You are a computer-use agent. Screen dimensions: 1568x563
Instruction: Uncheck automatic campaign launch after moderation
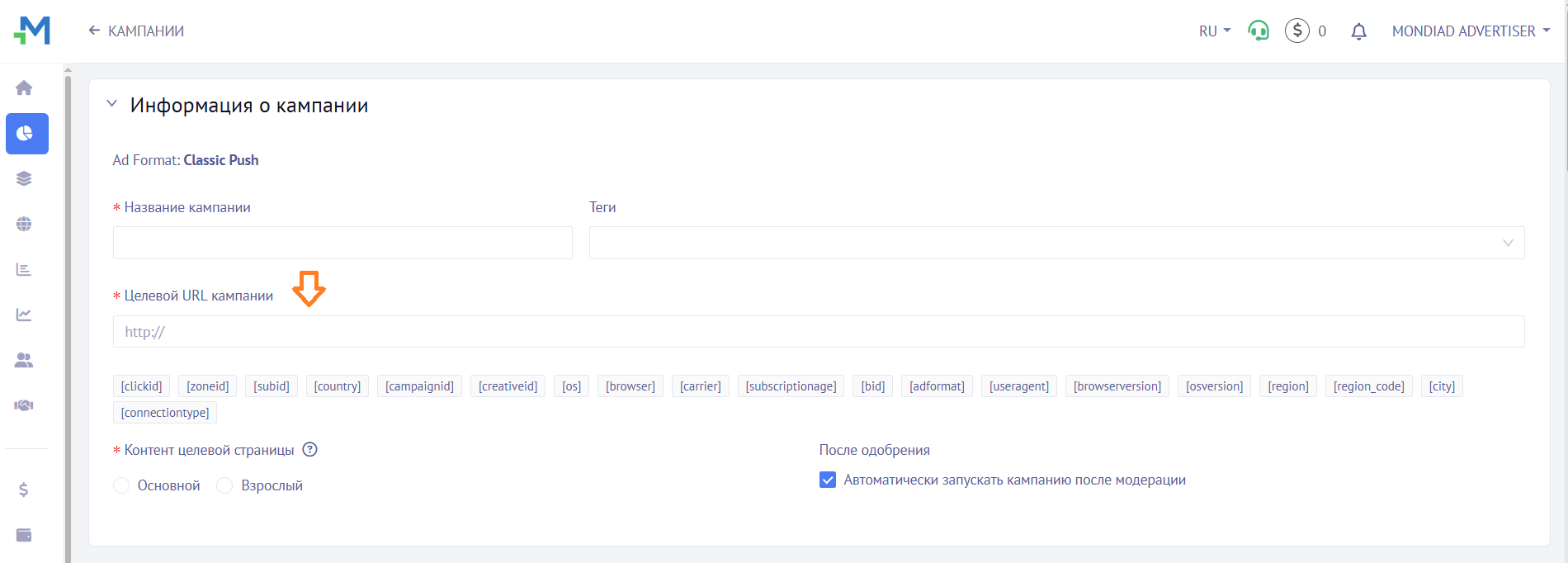[x=827, y=480]
